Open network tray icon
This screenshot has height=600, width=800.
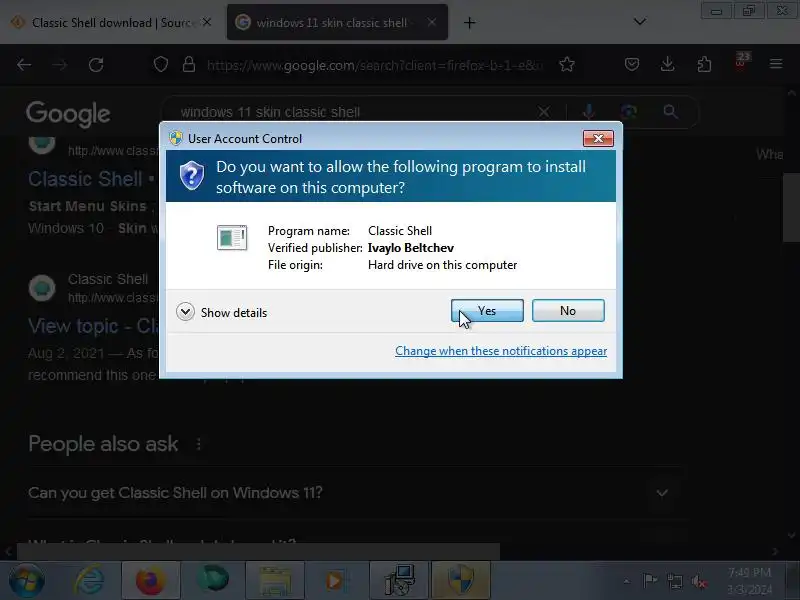(674, 581)
